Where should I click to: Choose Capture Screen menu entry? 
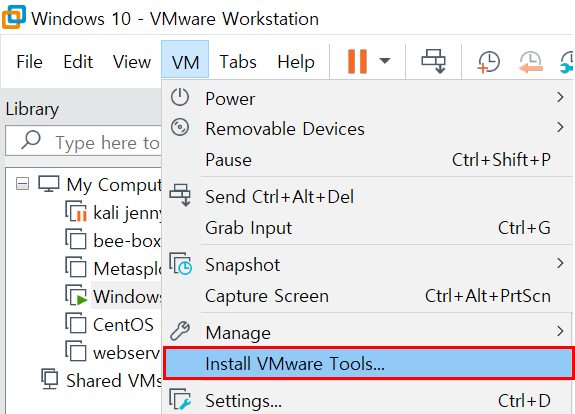pyautogui.click(x=368, y=296)
